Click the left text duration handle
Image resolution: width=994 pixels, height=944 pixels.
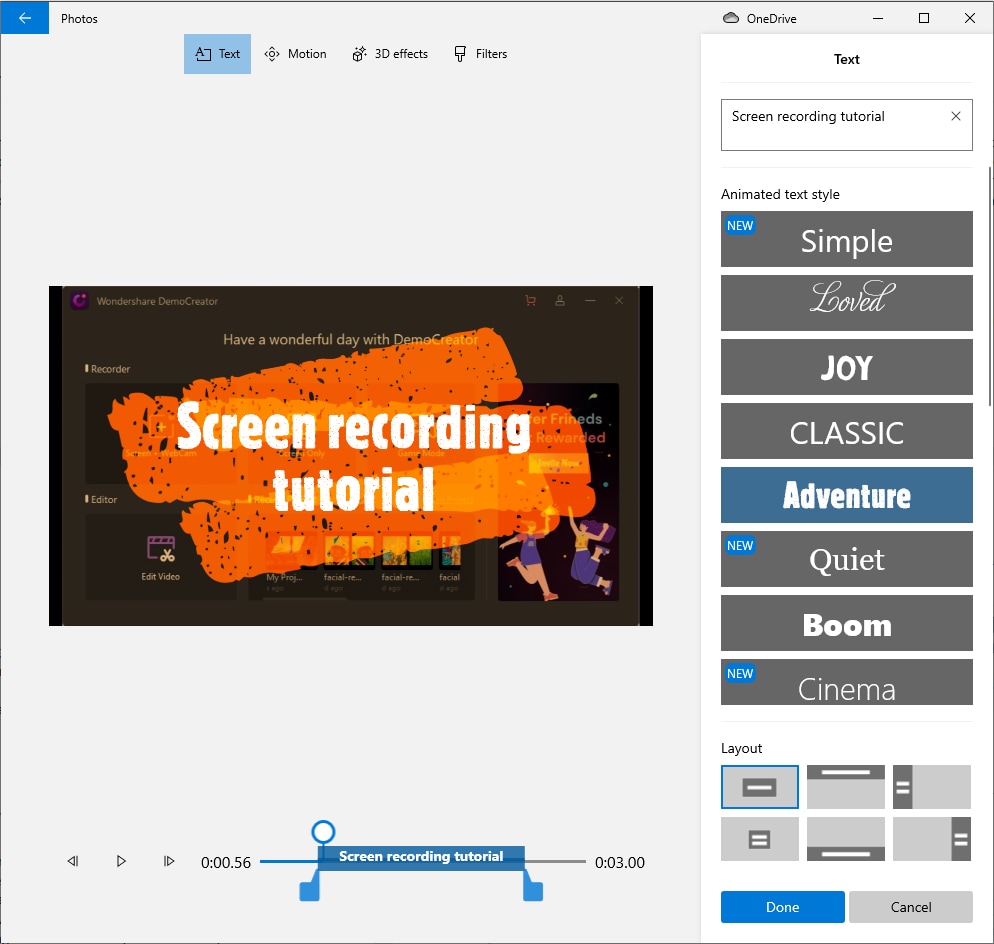coord(309,886)
